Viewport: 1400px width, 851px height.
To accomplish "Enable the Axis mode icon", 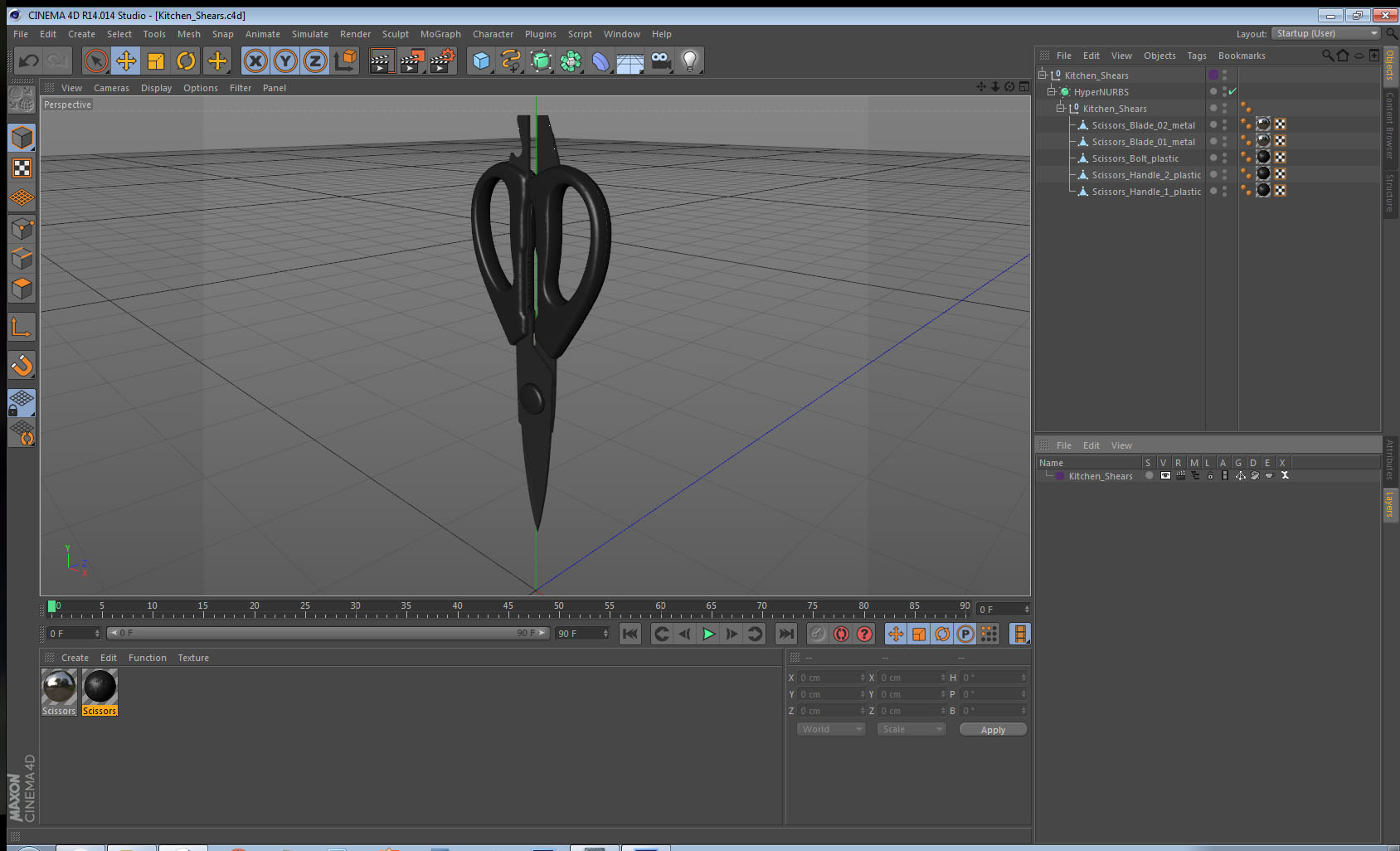I will click(22, 328).
